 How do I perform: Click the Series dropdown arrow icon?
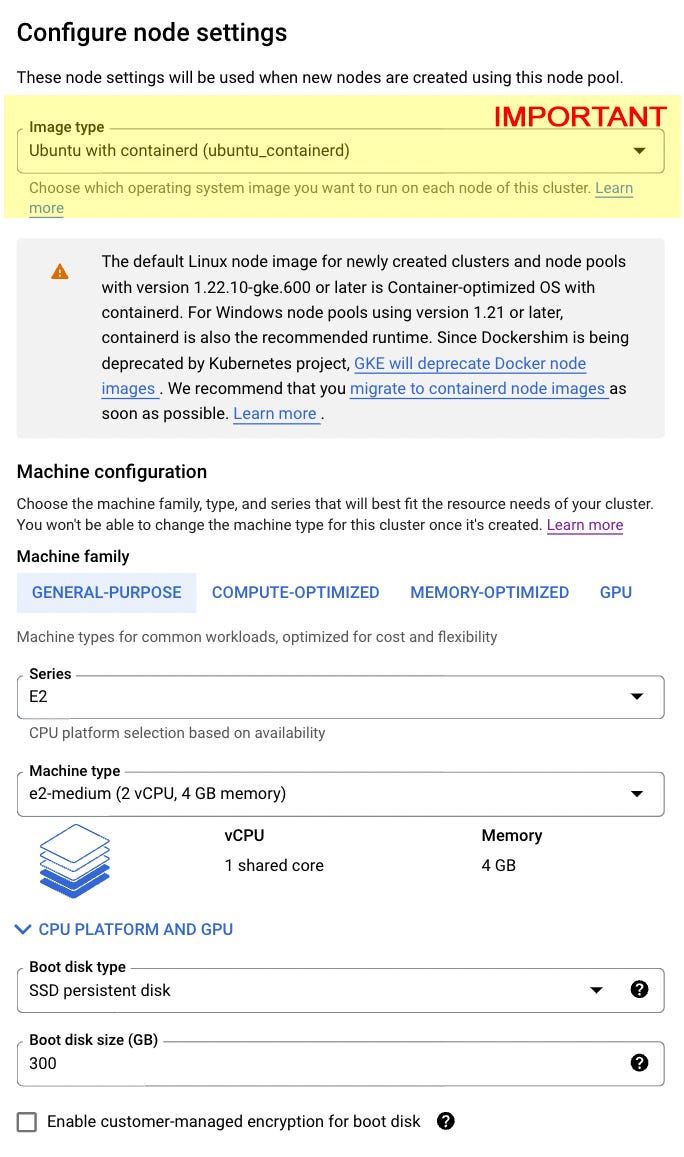click(x=637, y=697)
